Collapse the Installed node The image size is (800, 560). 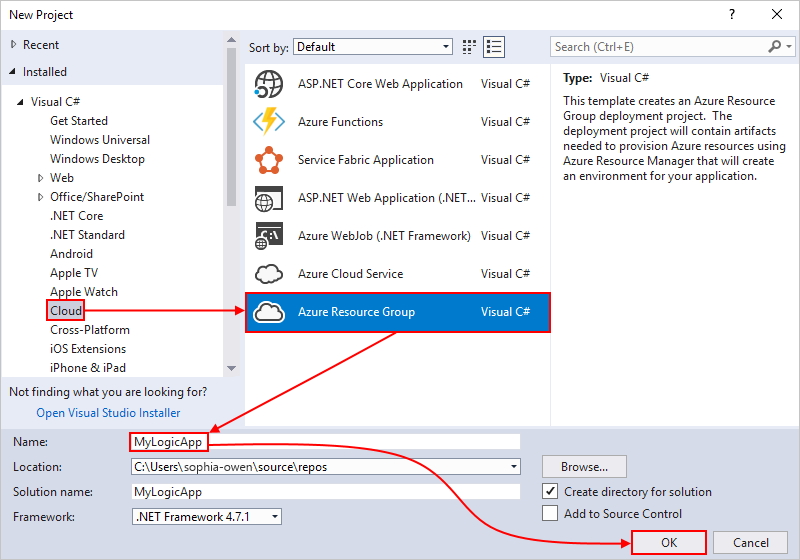click(12, 71)
